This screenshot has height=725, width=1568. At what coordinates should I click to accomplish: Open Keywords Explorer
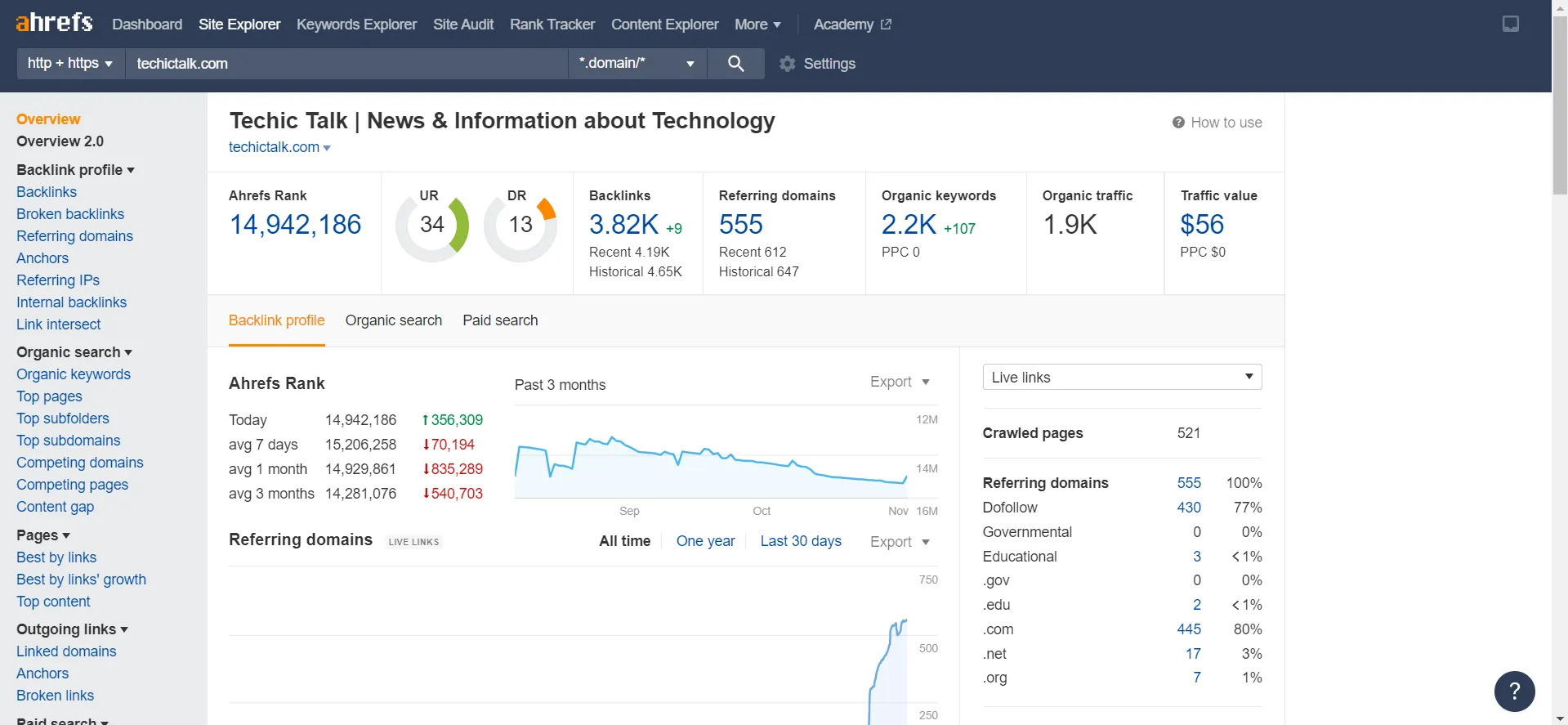click(x=356, y=25)
